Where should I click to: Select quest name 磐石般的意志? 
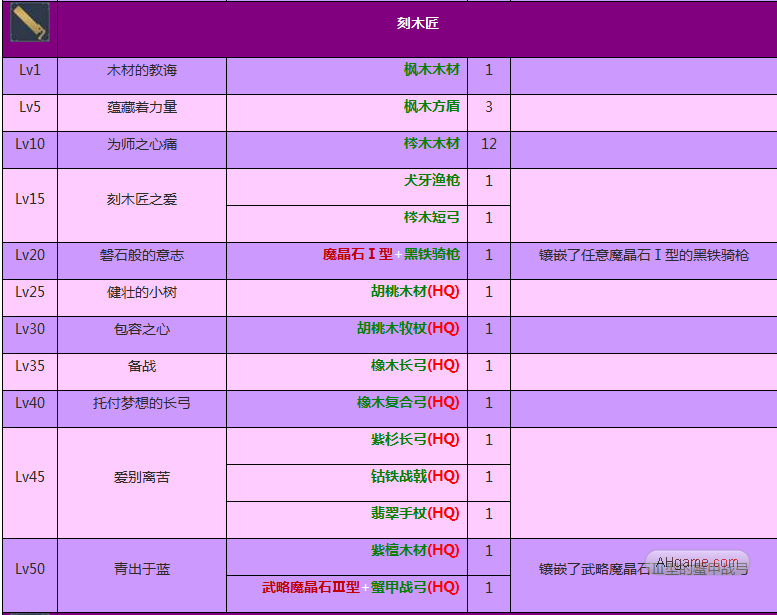click(142, 255)
